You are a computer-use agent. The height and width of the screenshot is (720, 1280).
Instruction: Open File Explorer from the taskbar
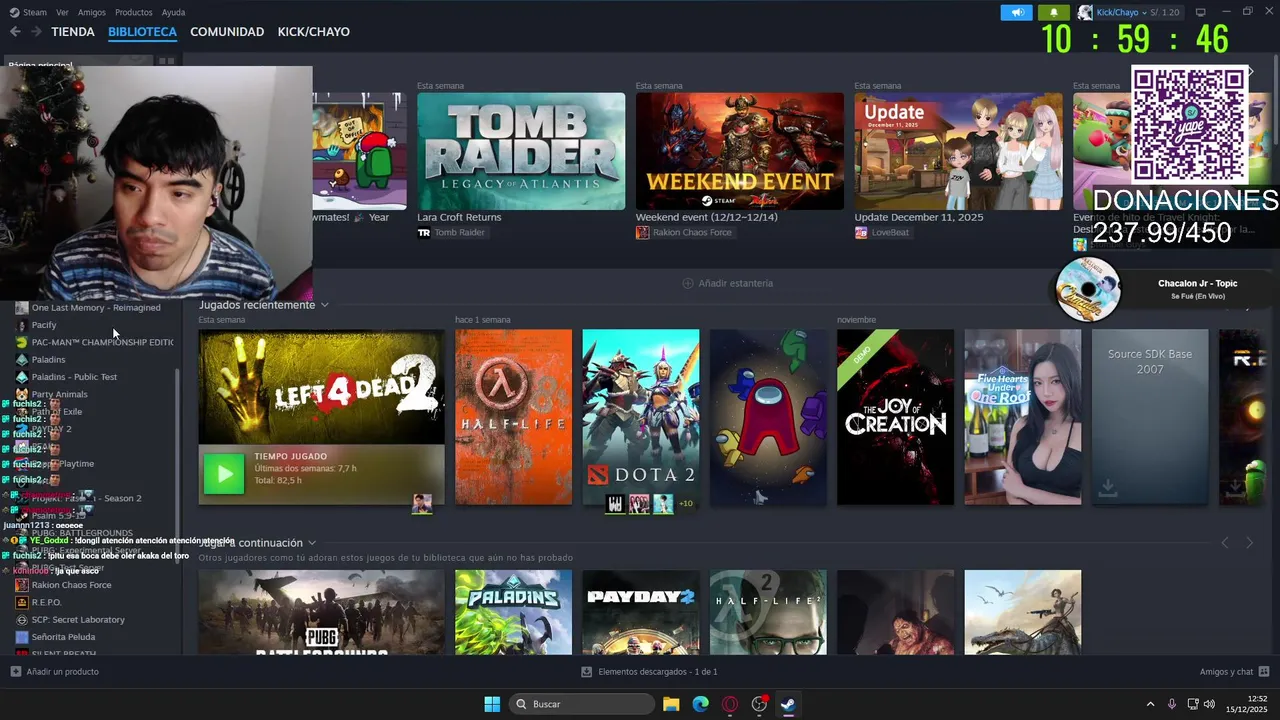[x=671, y=704]
